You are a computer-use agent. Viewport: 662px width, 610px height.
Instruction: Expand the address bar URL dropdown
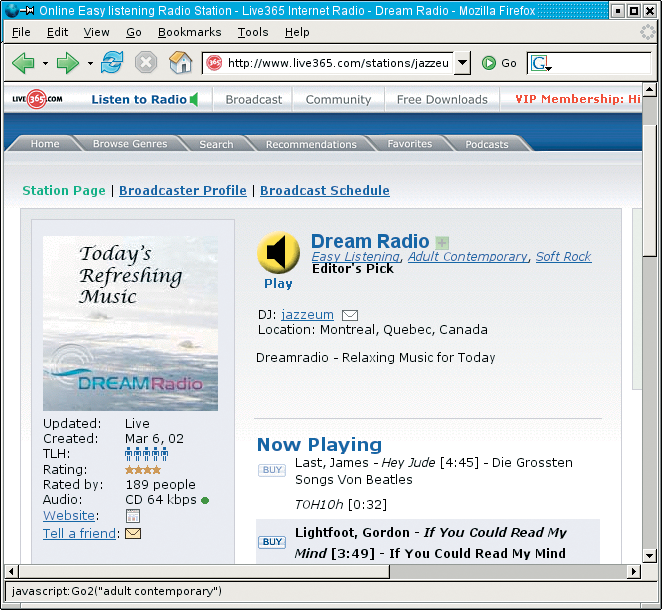click(462, 63)
